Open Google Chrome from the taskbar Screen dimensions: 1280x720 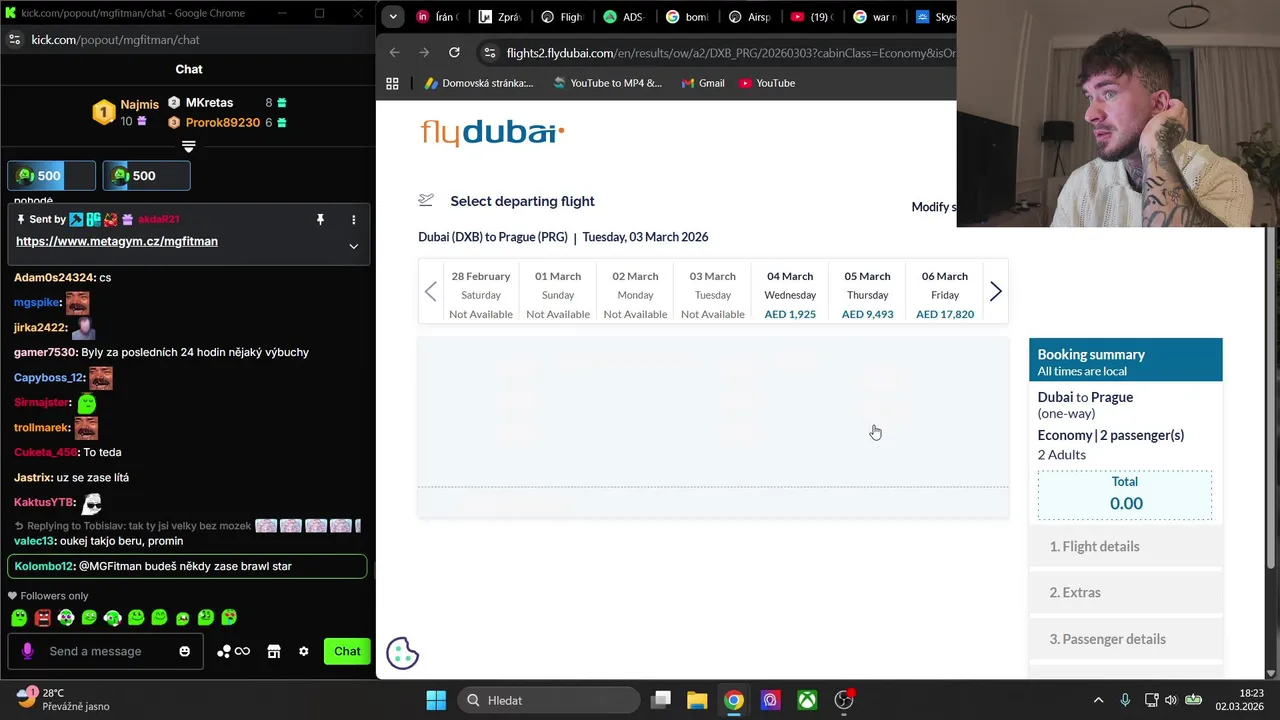coord(734,700)
